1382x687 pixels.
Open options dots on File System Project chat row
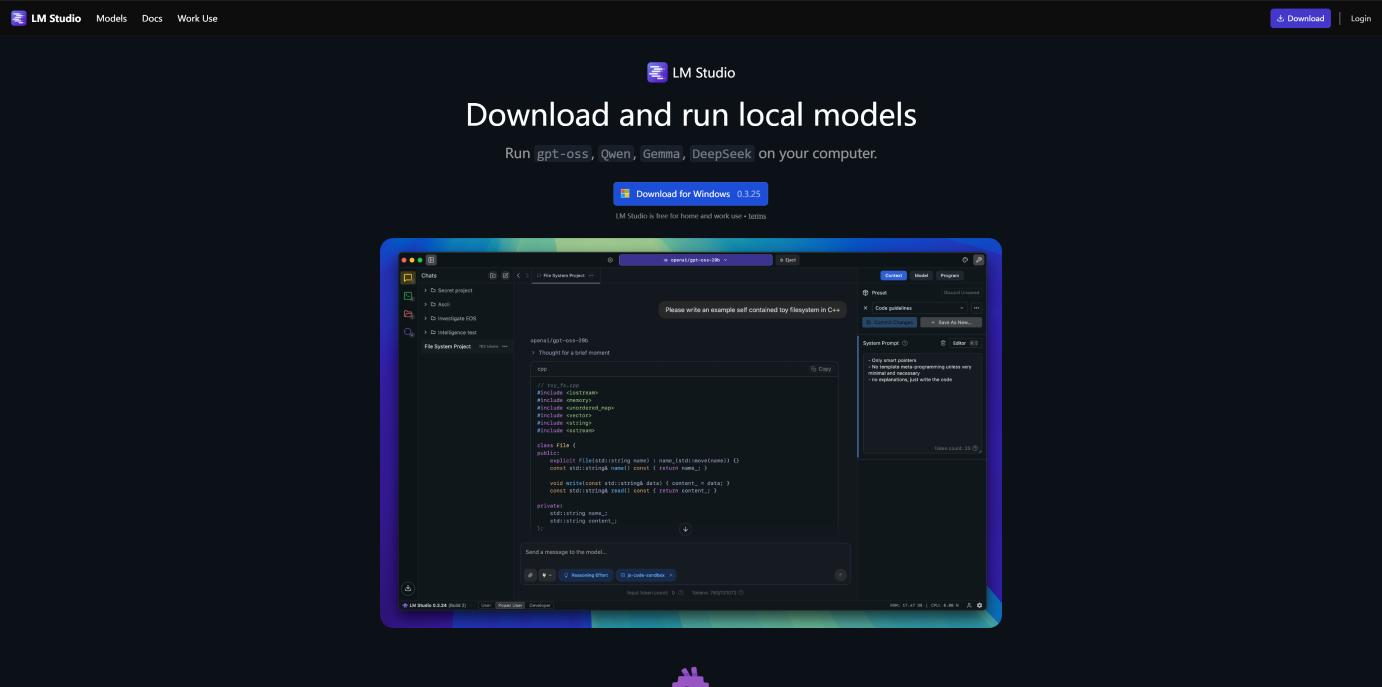505,346
